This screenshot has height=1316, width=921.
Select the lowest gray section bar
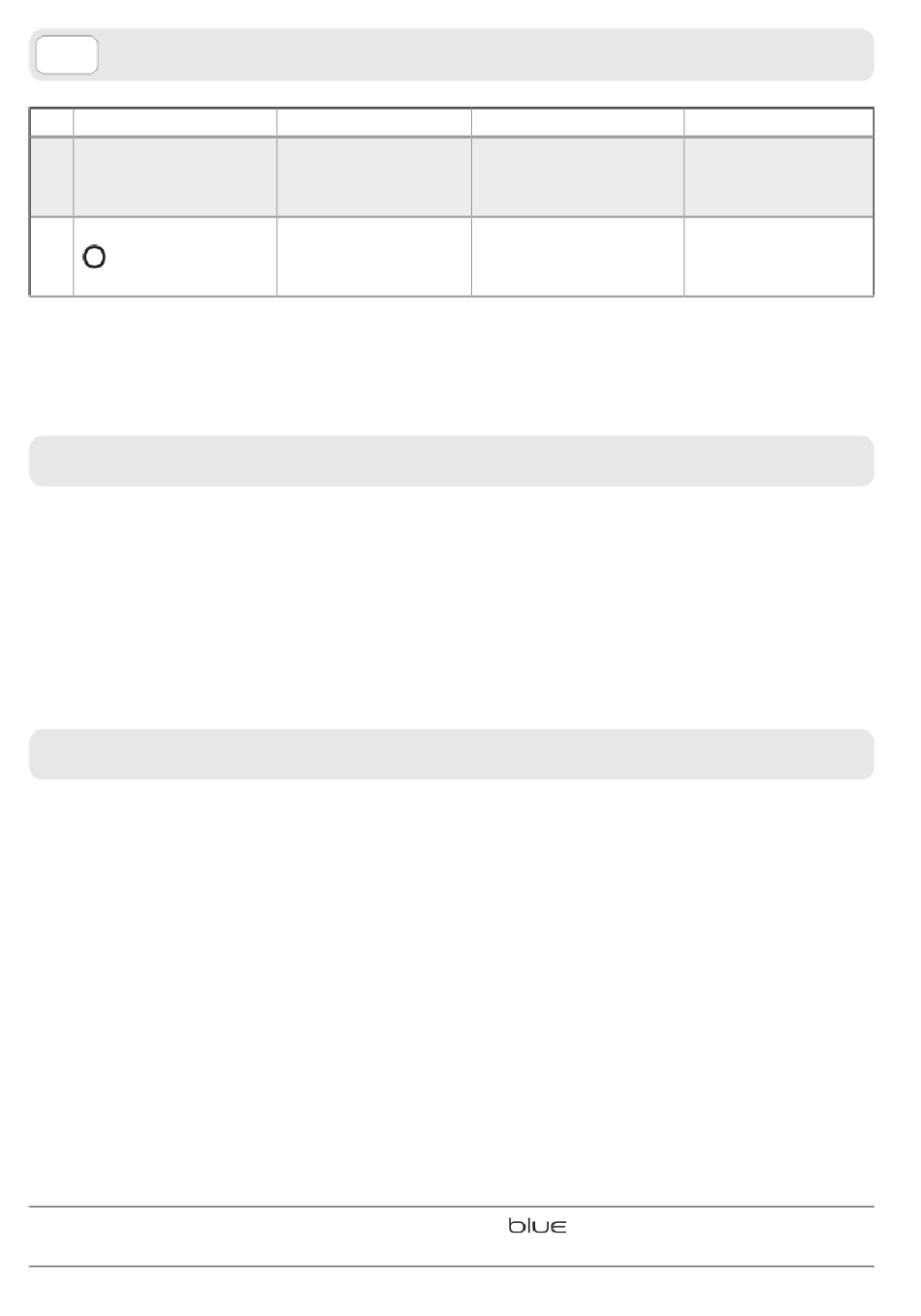452,754
